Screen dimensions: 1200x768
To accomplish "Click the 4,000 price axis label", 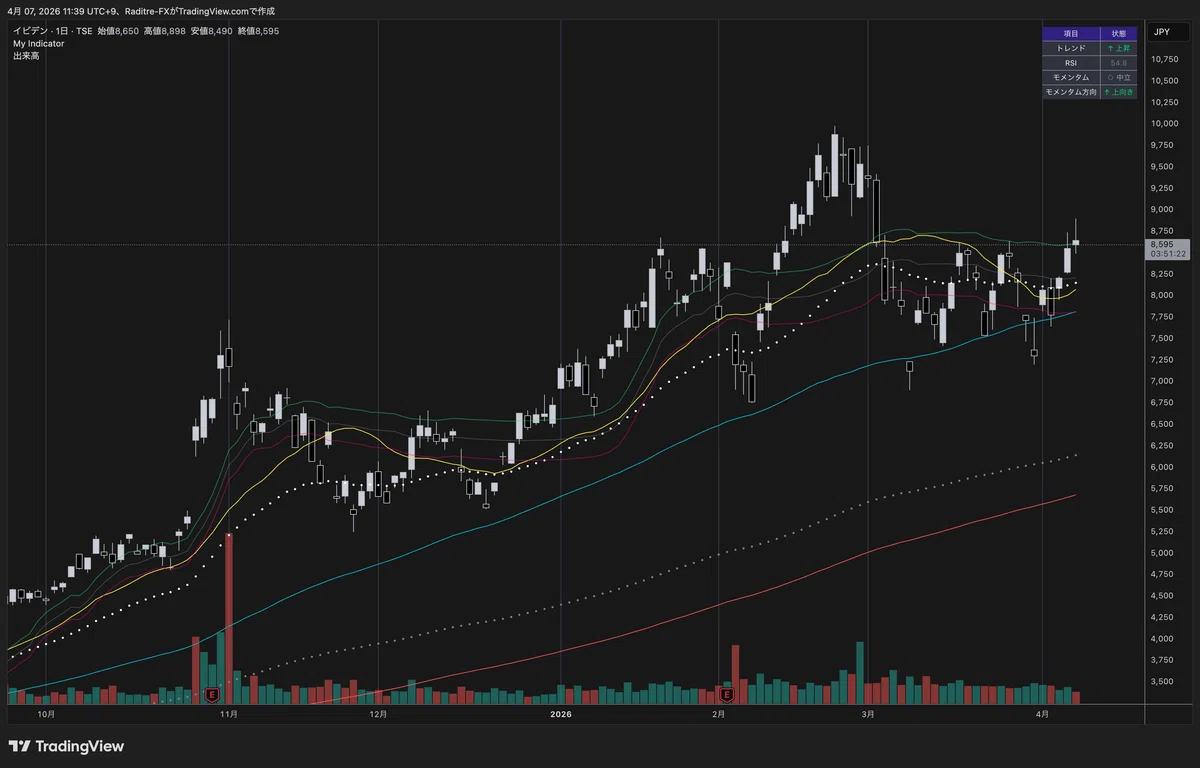I will [1161, 638].
